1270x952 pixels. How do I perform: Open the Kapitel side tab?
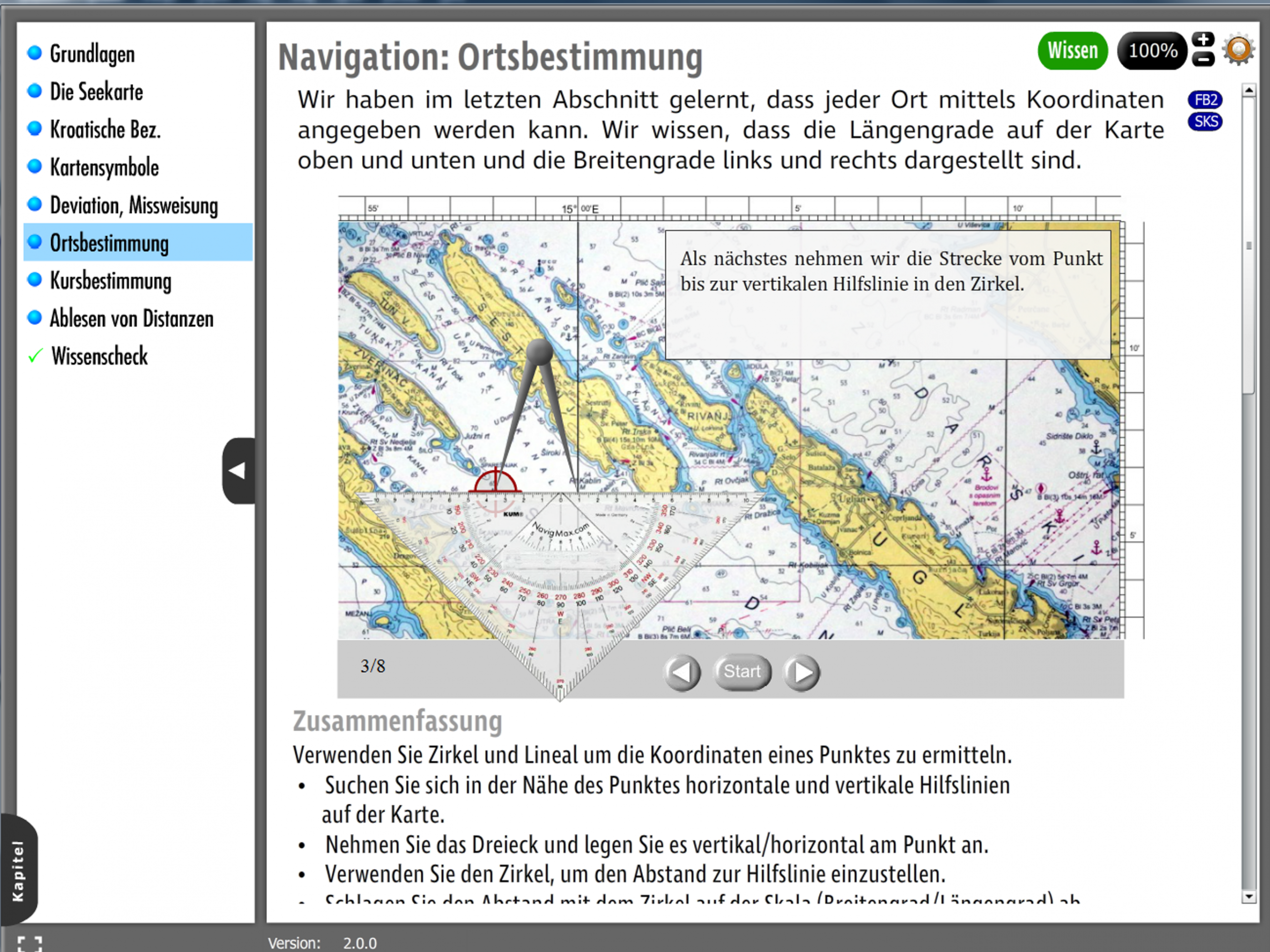18,871
